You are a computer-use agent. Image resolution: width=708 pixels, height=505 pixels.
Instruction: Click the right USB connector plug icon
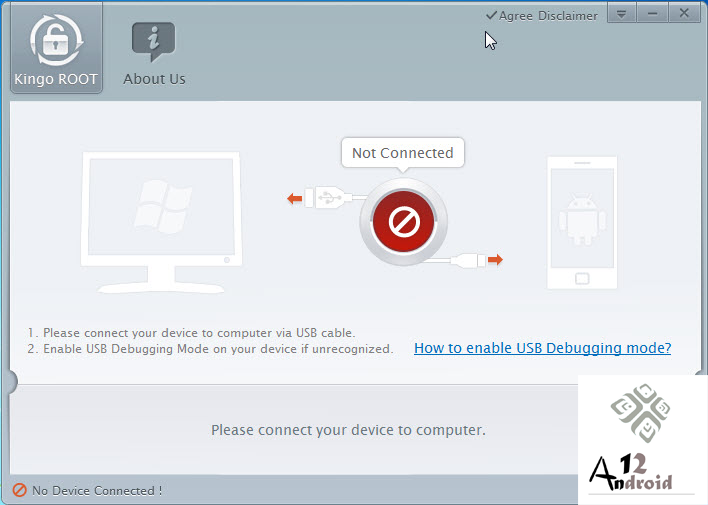(468, 260)
